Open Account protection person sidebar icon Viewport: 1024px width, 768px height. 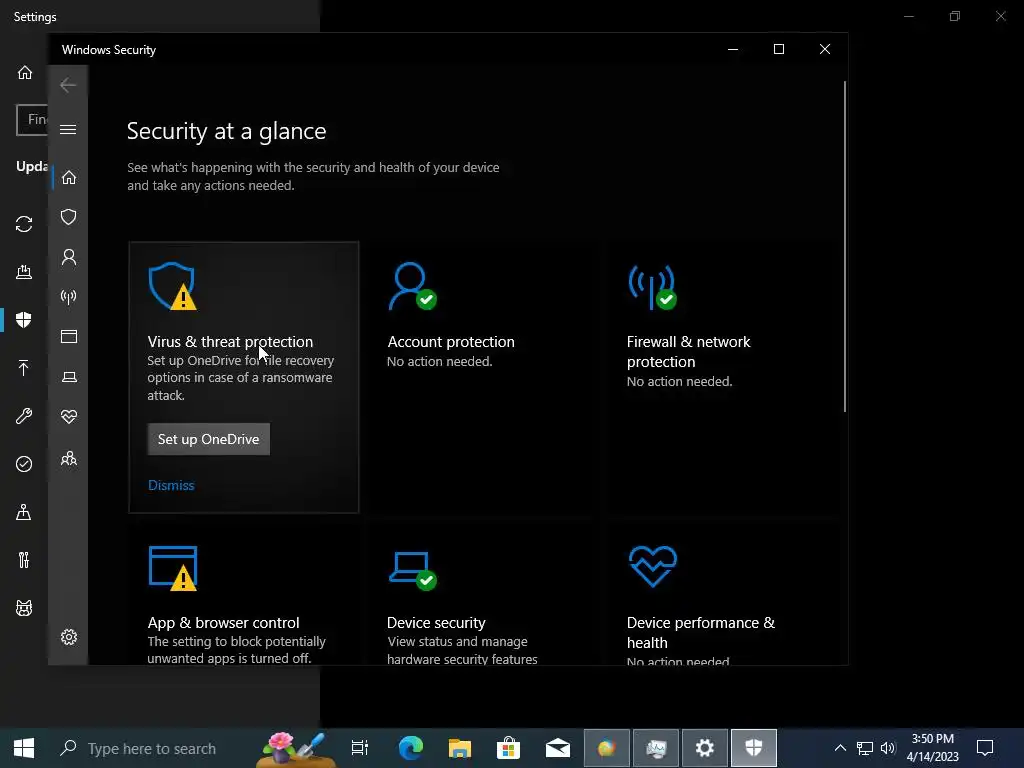[x=69, y=257]
